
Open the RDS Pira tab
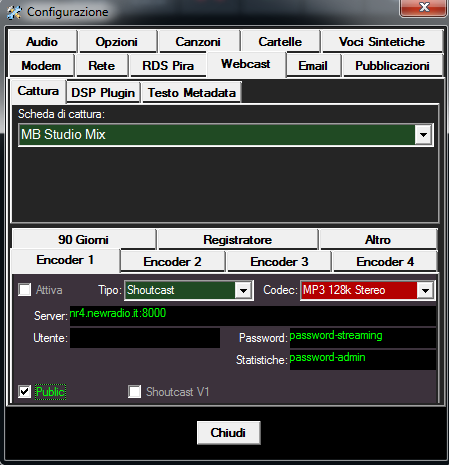click(168, 66)
